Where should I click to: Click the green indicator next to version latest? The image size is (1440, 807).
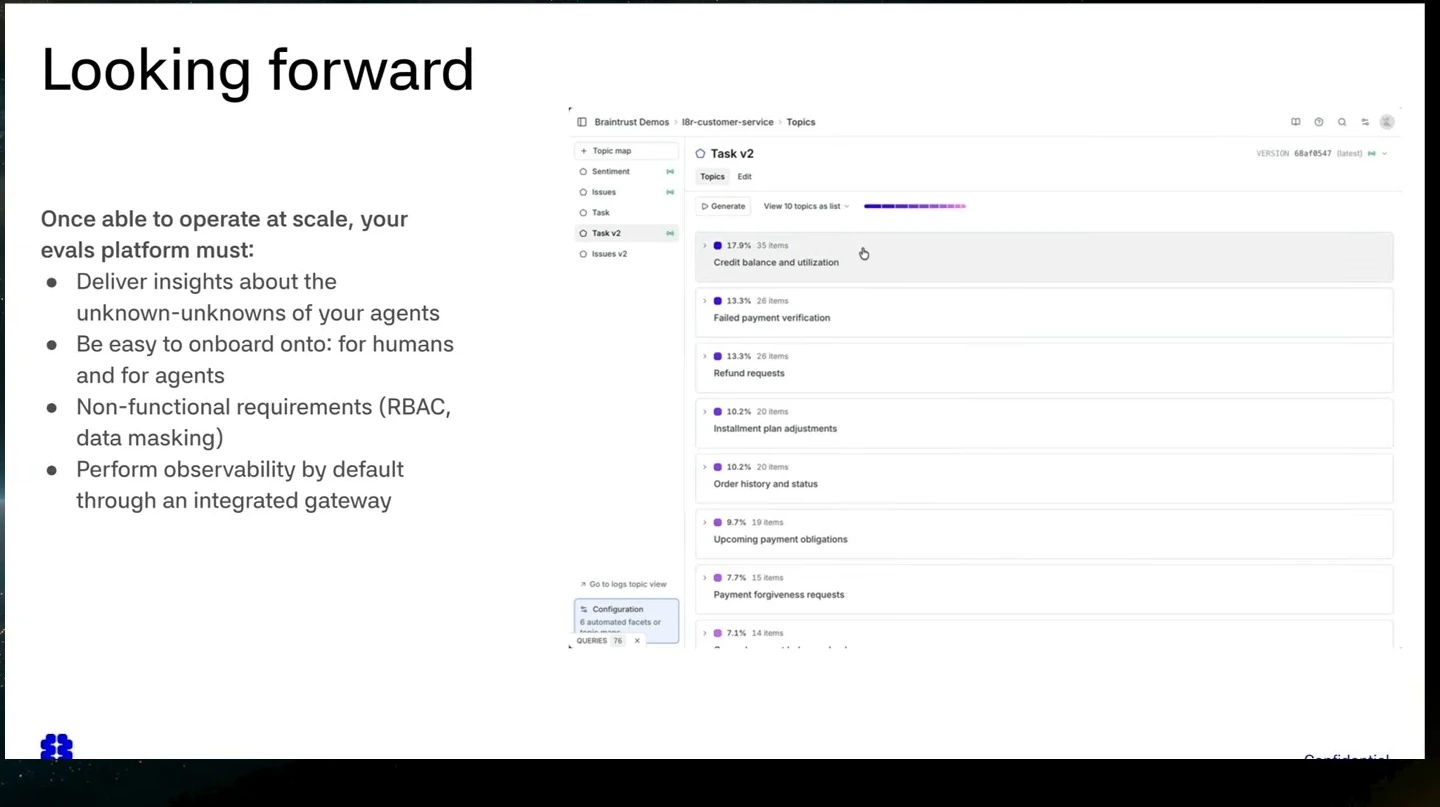tap(1372, 154)
